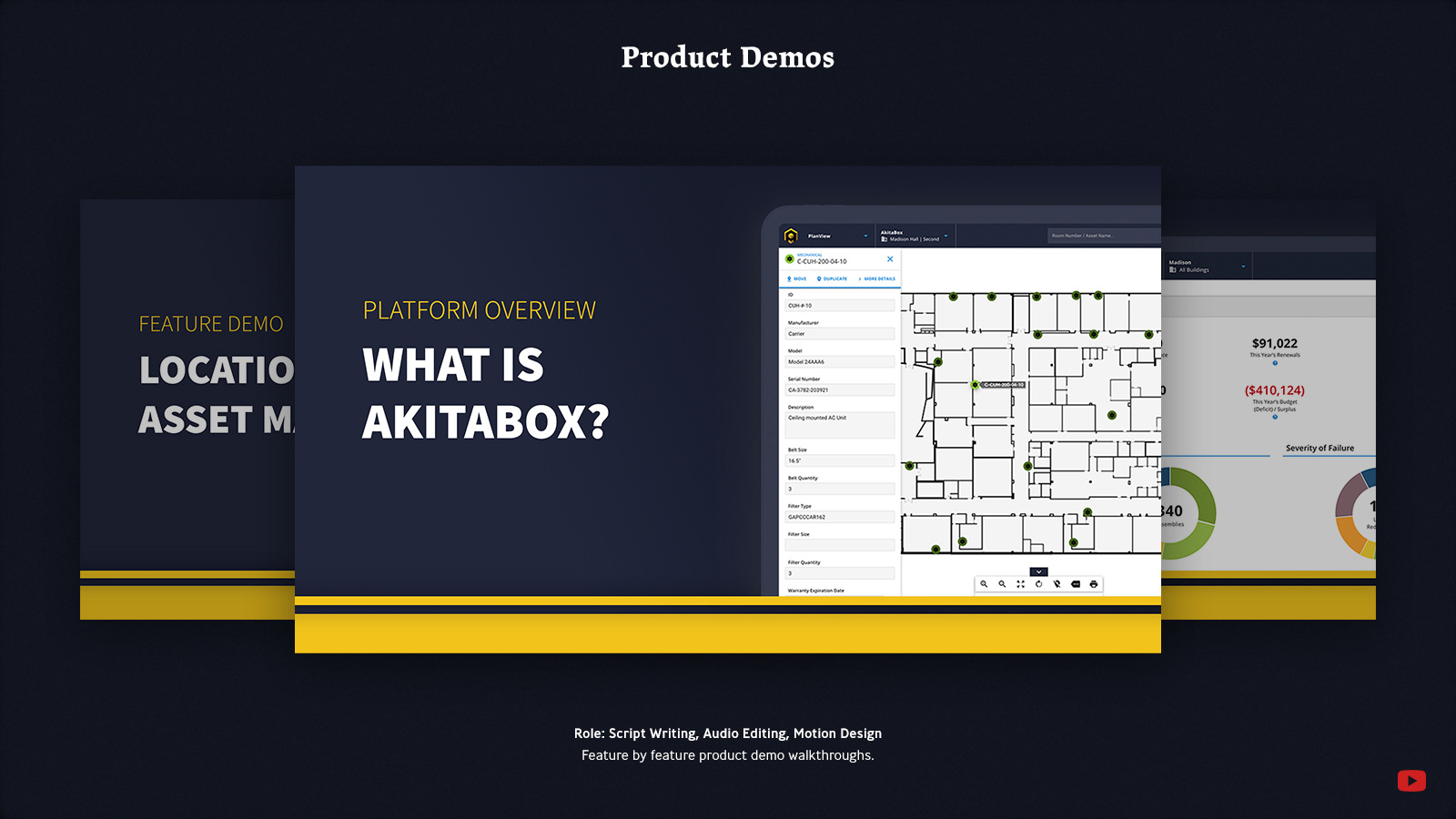Click info icon under Budget Deficit / Surplus
This screenshot has height=819, width=1456.
coord(1275,417)
